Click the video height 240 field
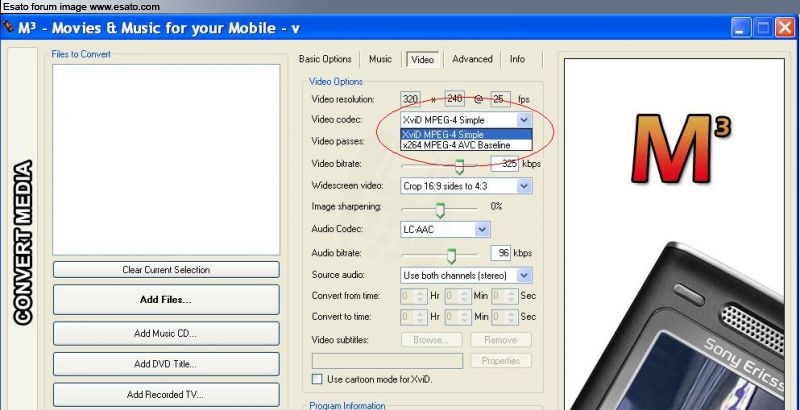 pyautogui.click(x=455, y=98)
